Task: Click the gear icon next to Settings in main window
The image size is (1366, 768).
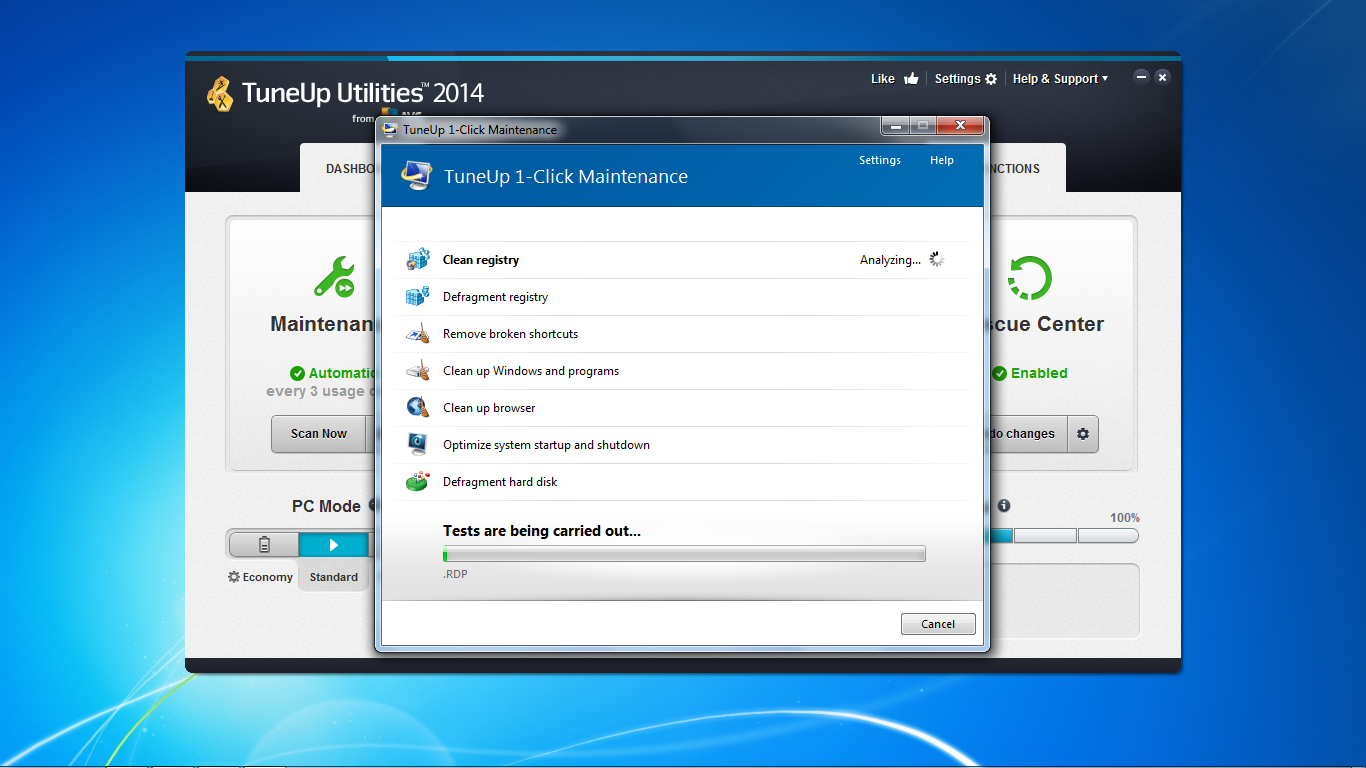Action: (x=991, y=79)
